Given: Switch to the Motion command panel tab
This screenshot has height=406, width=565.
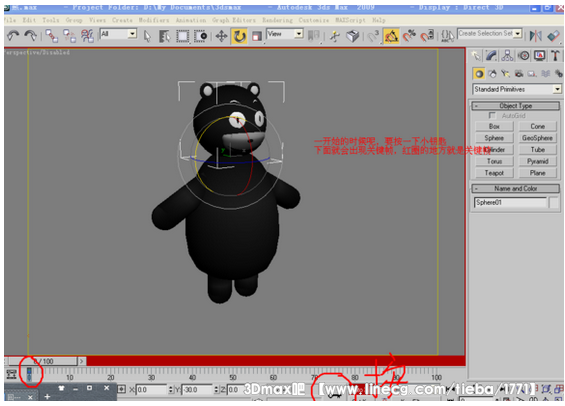Looking at the screenshot, I should (524, 55).
